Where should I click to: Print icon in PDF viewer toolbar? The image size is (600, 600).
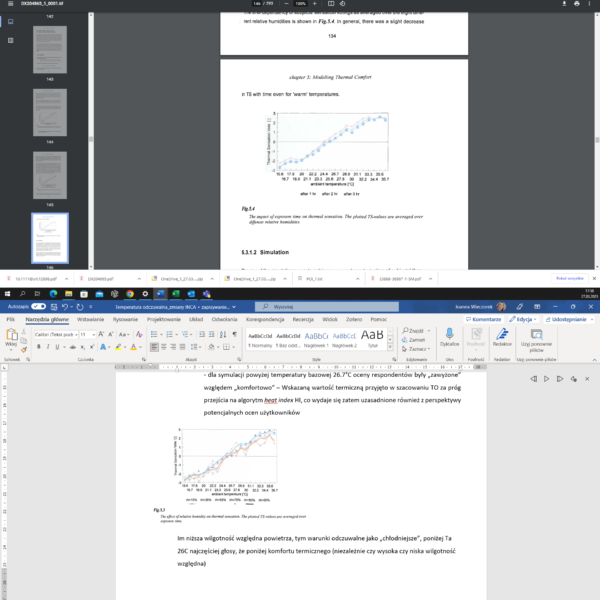(577, 3)
